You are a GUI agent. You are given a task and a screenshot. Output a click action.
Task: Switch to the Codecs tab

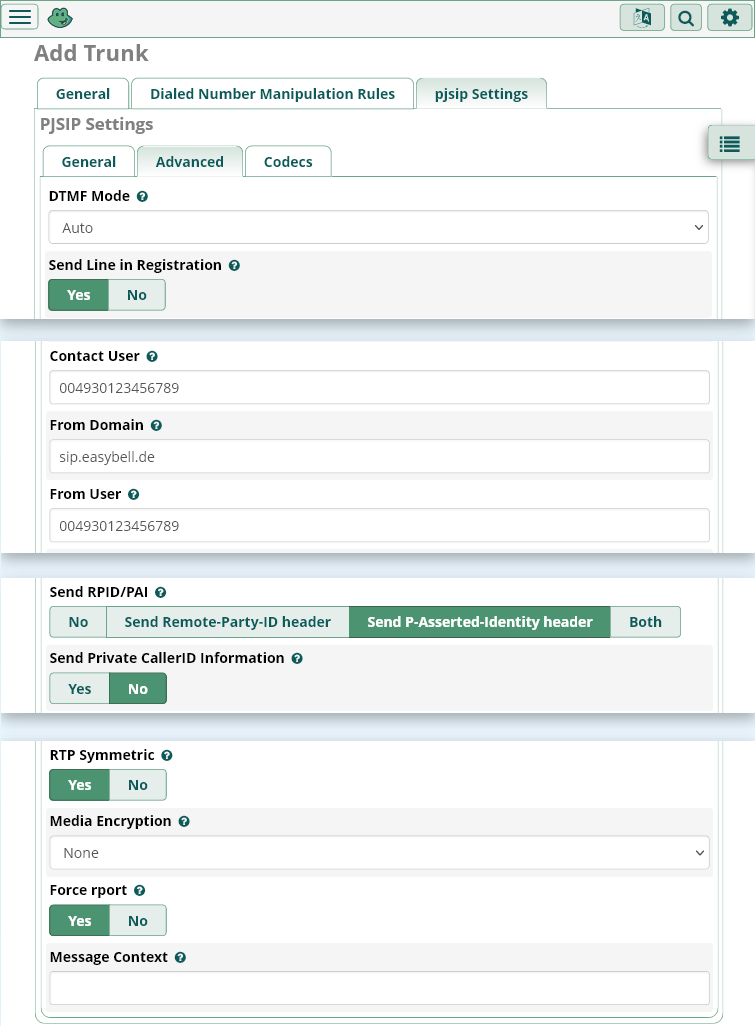click(x=288, y=162)
